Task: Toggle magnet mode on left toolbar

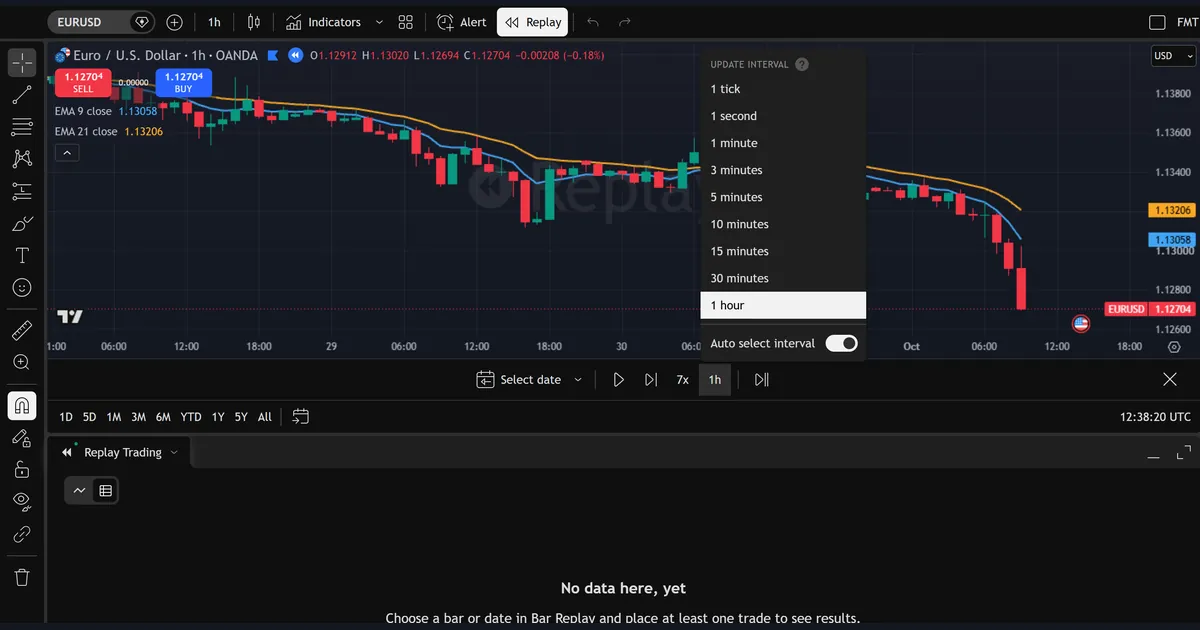Action: click(22, 405)
